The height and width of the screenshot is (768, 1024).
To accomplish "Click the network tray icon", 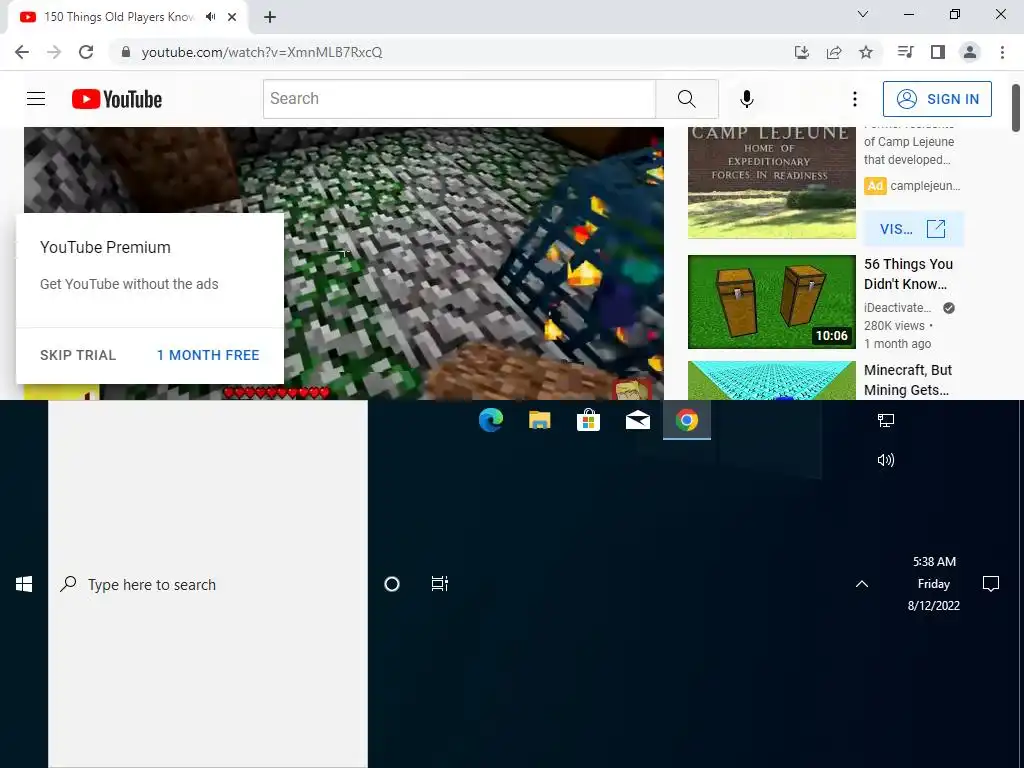I will (886, 420).
